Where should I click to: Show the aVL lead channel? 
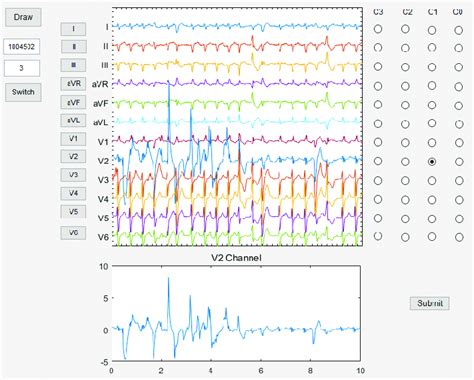(x=73, y=120)
